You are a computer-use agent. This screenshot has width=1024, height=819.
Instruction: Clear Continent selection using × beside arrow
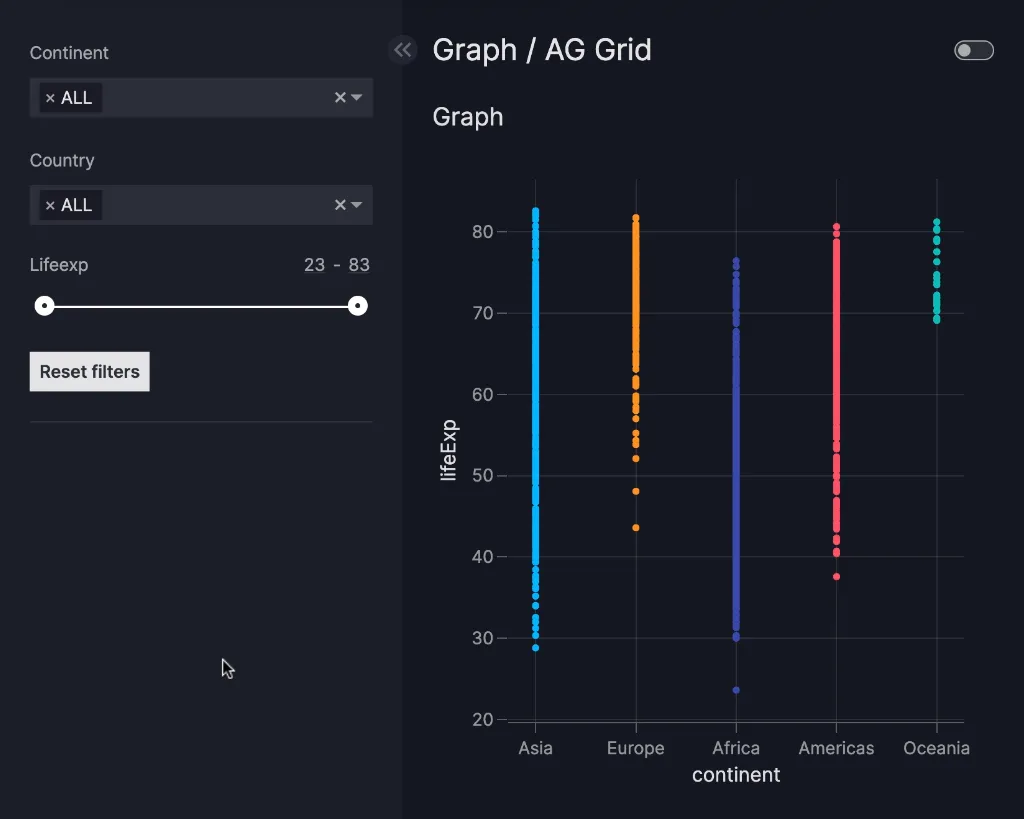click(340, 98)
